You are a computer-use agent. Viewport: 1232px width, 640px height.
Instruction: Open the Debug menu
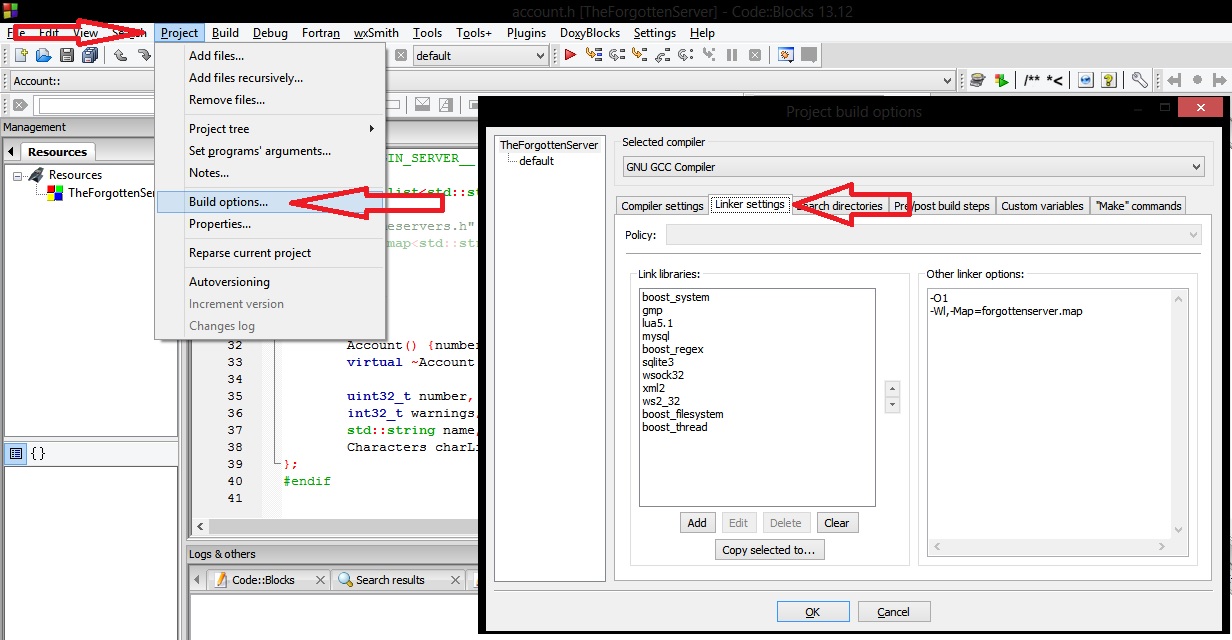point(270,32)
